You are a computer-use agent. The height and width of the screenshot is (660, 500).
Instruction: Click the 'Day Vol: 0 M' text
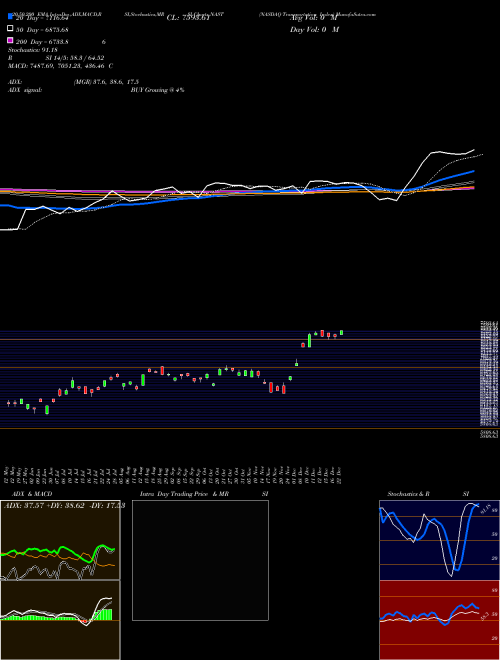point(314,29)
